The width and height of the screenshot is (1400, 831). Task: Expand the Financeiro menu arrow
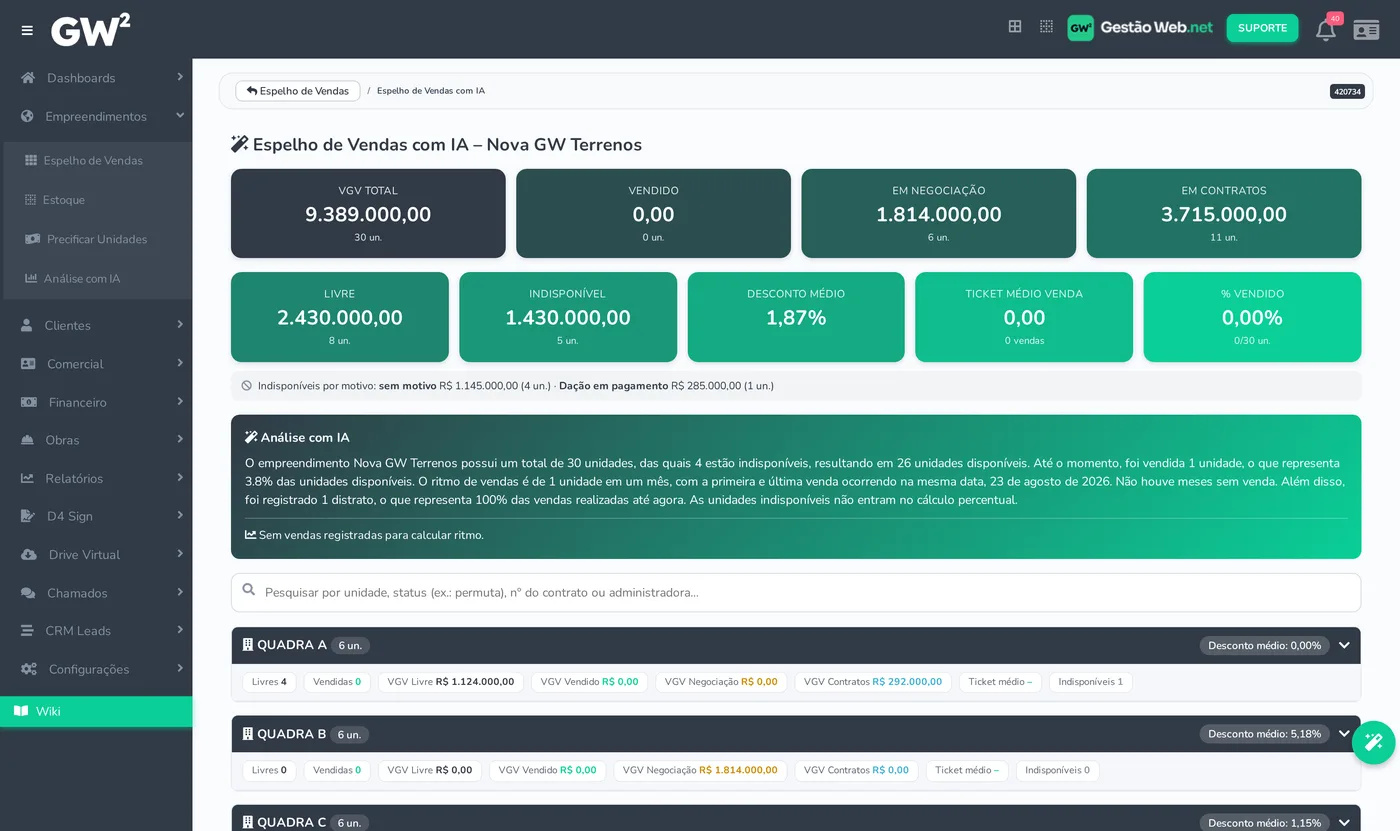[180, 401]
